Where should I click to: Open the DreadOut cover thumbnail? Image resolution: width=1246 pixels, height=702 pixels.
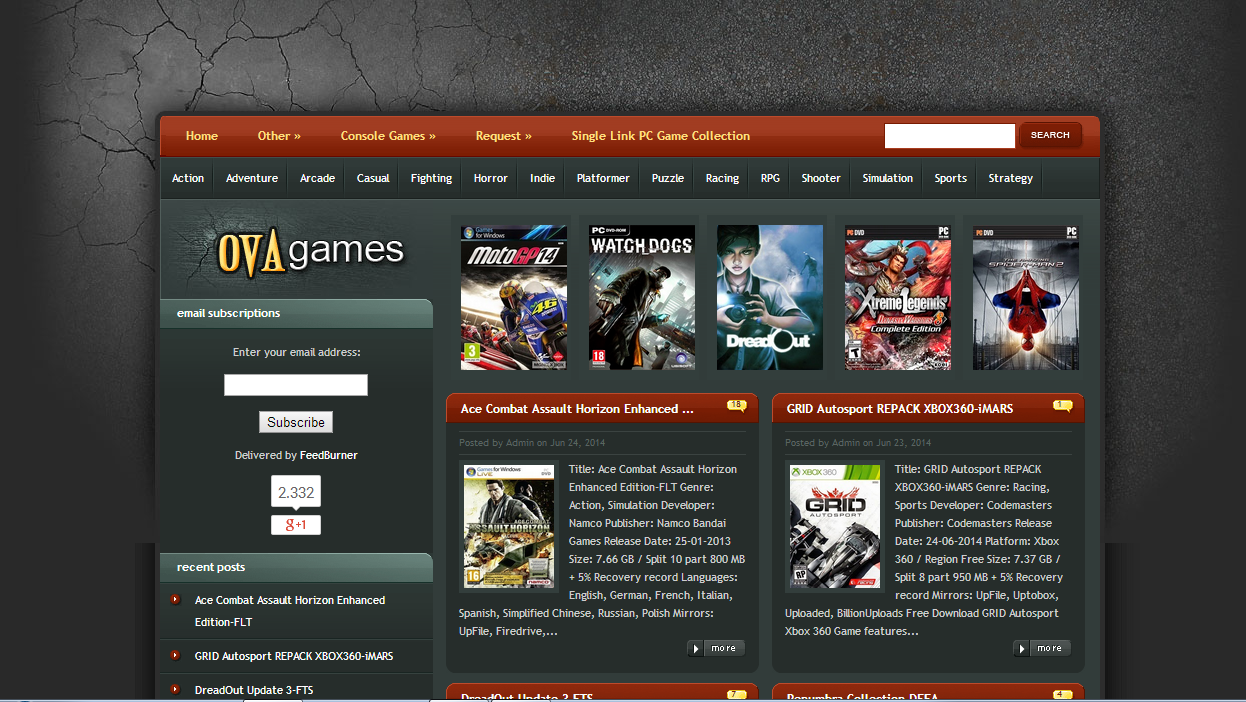[770, 297]
